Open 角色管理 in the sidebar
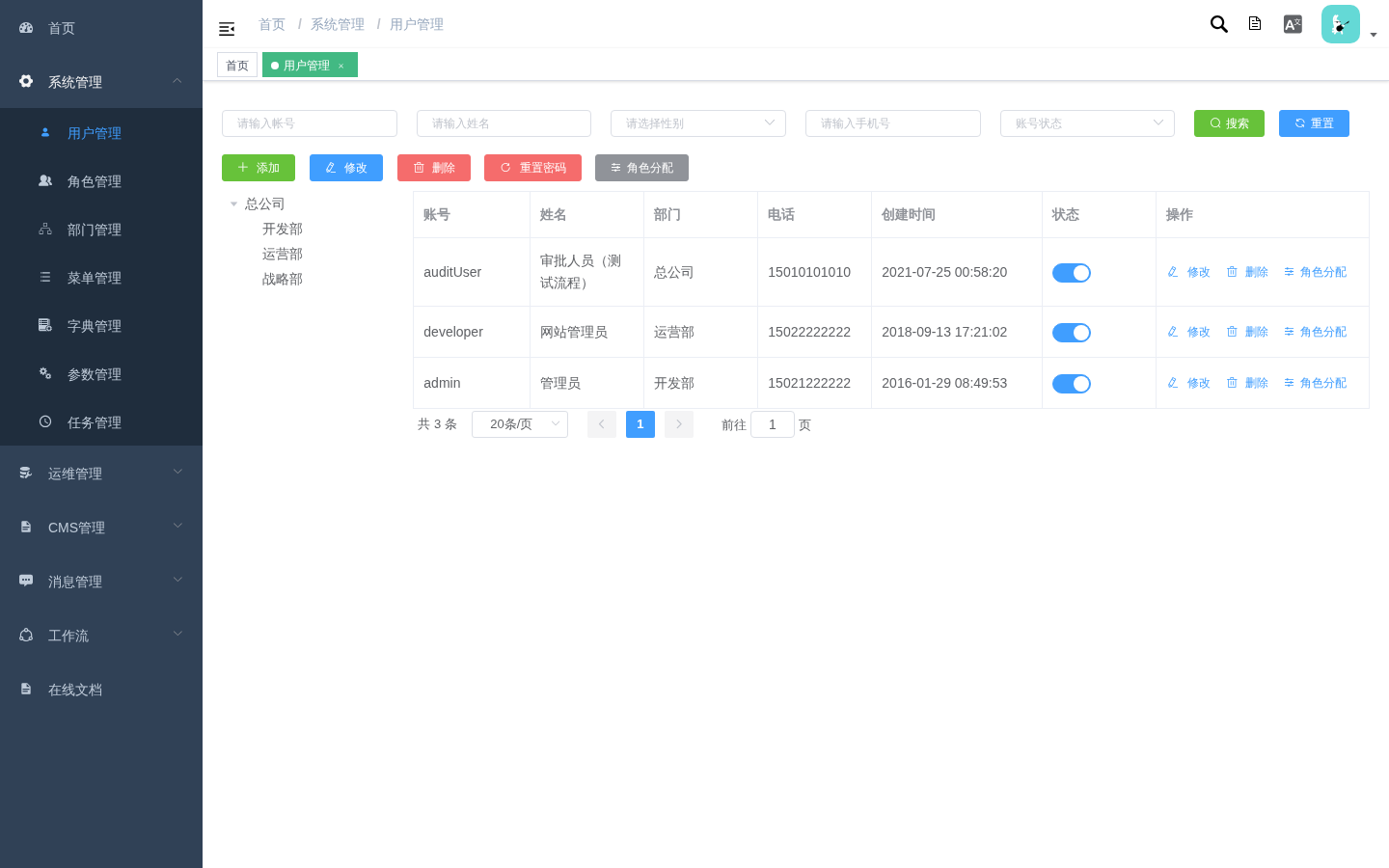The height and width of the screenshot is (868, 1389). click(x=101, y=181)
